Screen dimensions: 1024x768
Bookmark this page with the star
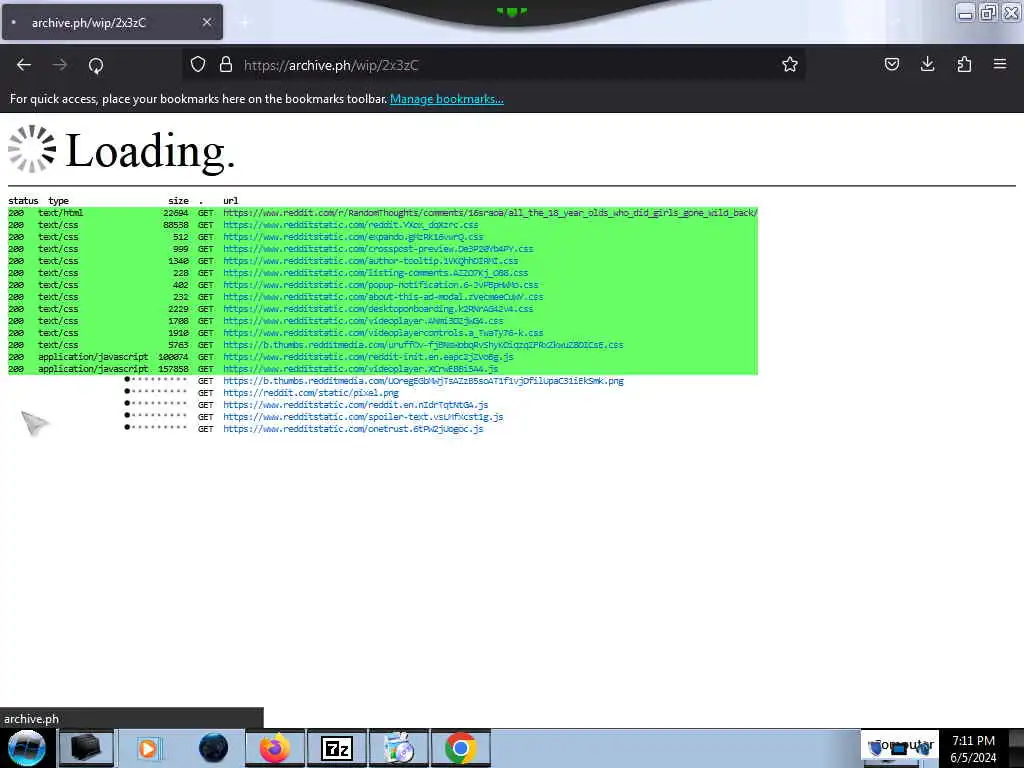[x=790, y=64]
